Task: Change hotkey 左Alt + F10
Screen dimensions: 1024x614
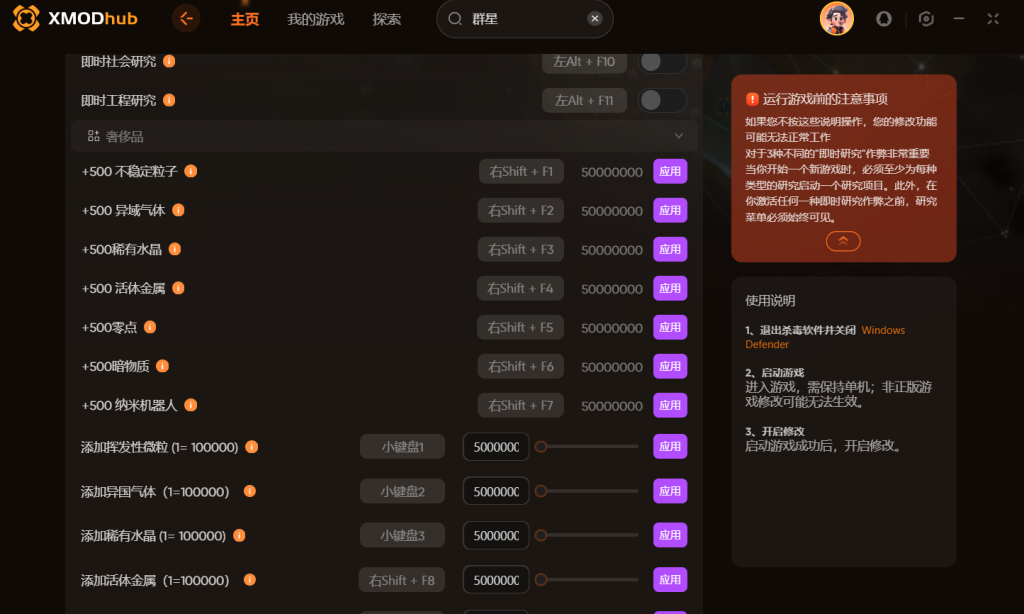Action: [584, 61]
